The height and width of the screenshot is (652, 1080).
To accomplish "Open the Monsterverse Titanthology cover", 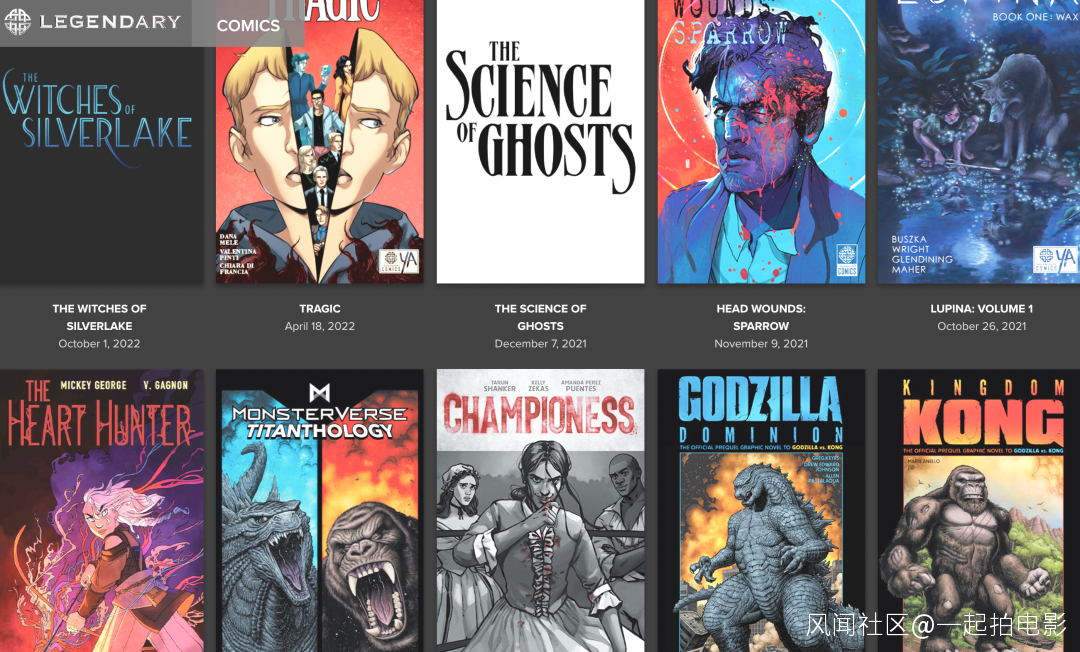I will click(x=320, y=511).
